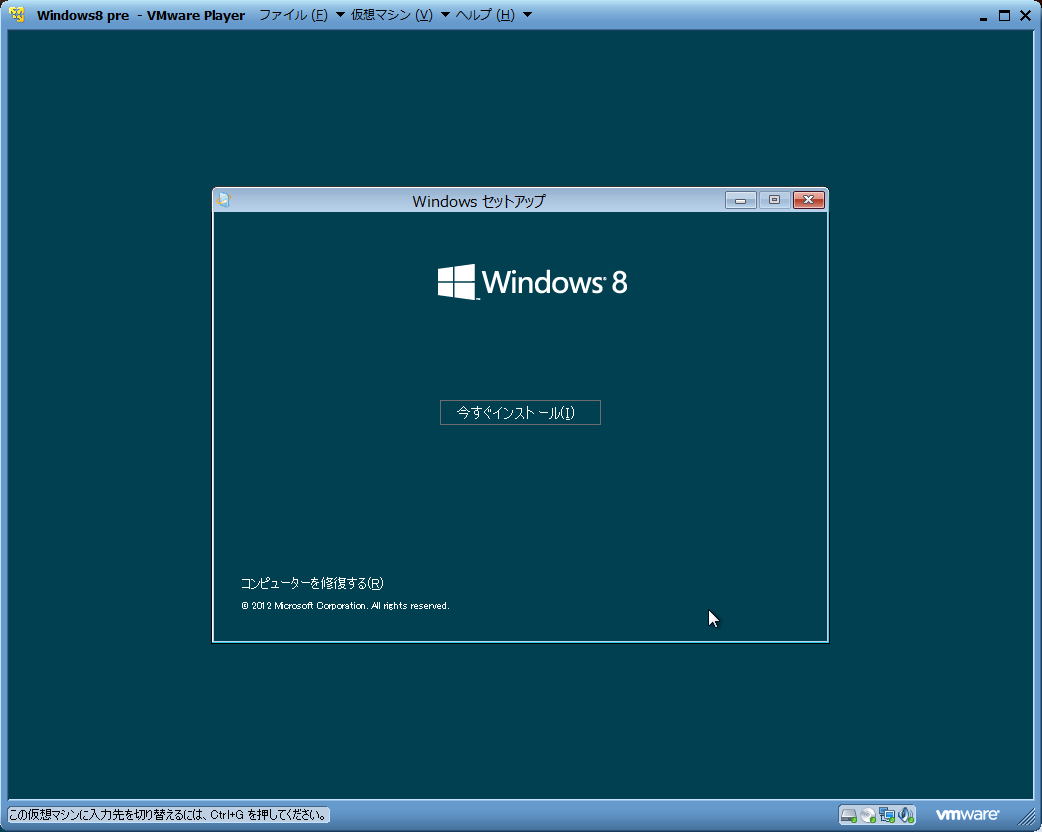Click the hard disk device icon
1042x832 pixels.
849,815
